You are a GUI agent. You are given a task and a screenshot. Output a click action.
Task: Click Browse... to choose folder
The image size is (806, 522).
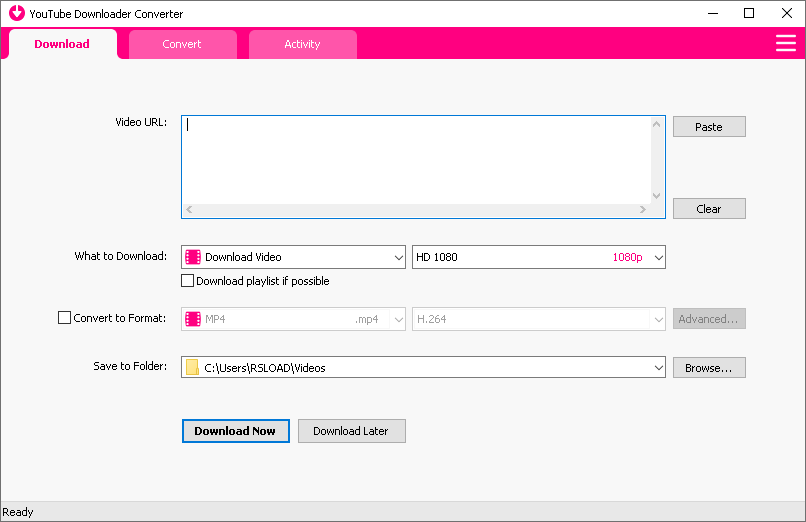click(709, 368)
